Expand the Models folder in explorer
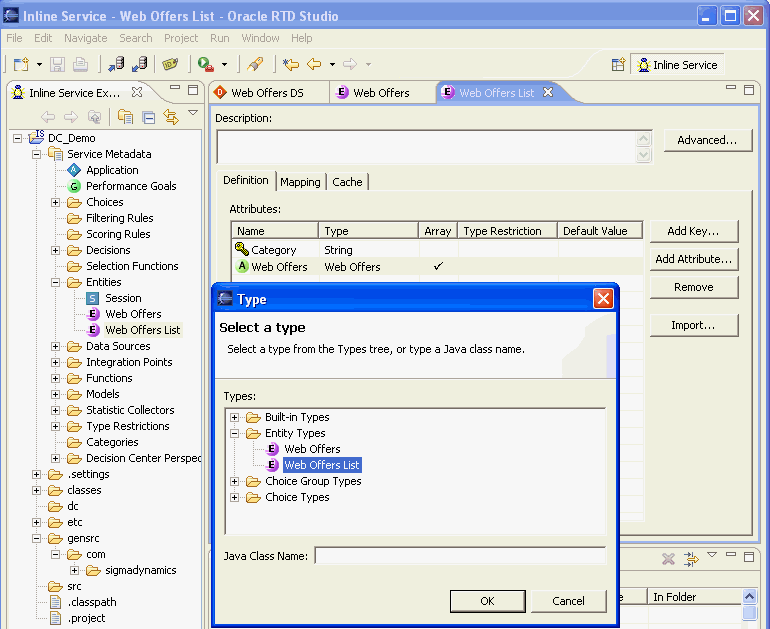The image size is (770, 629). pyautogui.click(x=55, y=394)
